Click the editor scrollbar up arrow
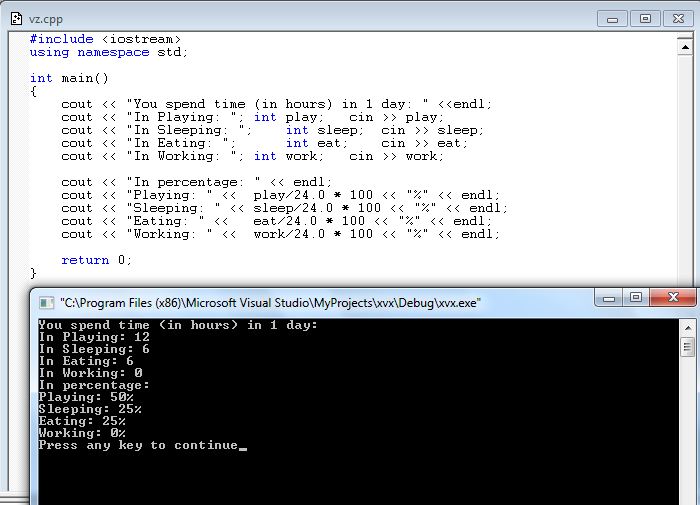Viewport: 700px width, 505px height. point(685,46)
